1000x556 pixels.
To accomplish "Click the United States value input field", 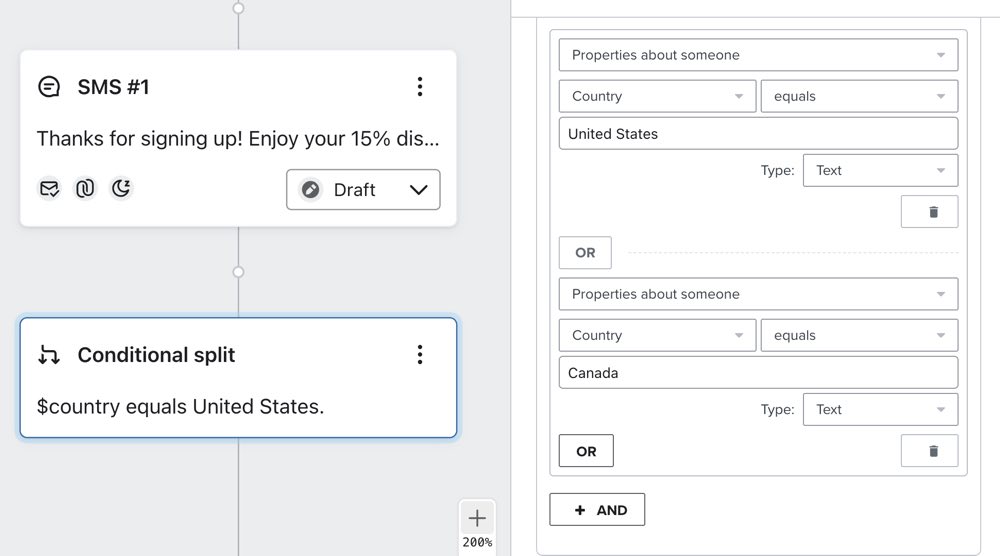I will click(758, 134).
